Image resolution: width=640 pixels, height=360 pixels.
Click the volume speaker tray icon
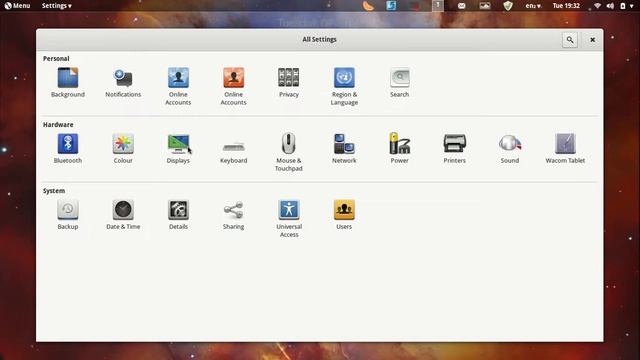coord(610,6)
